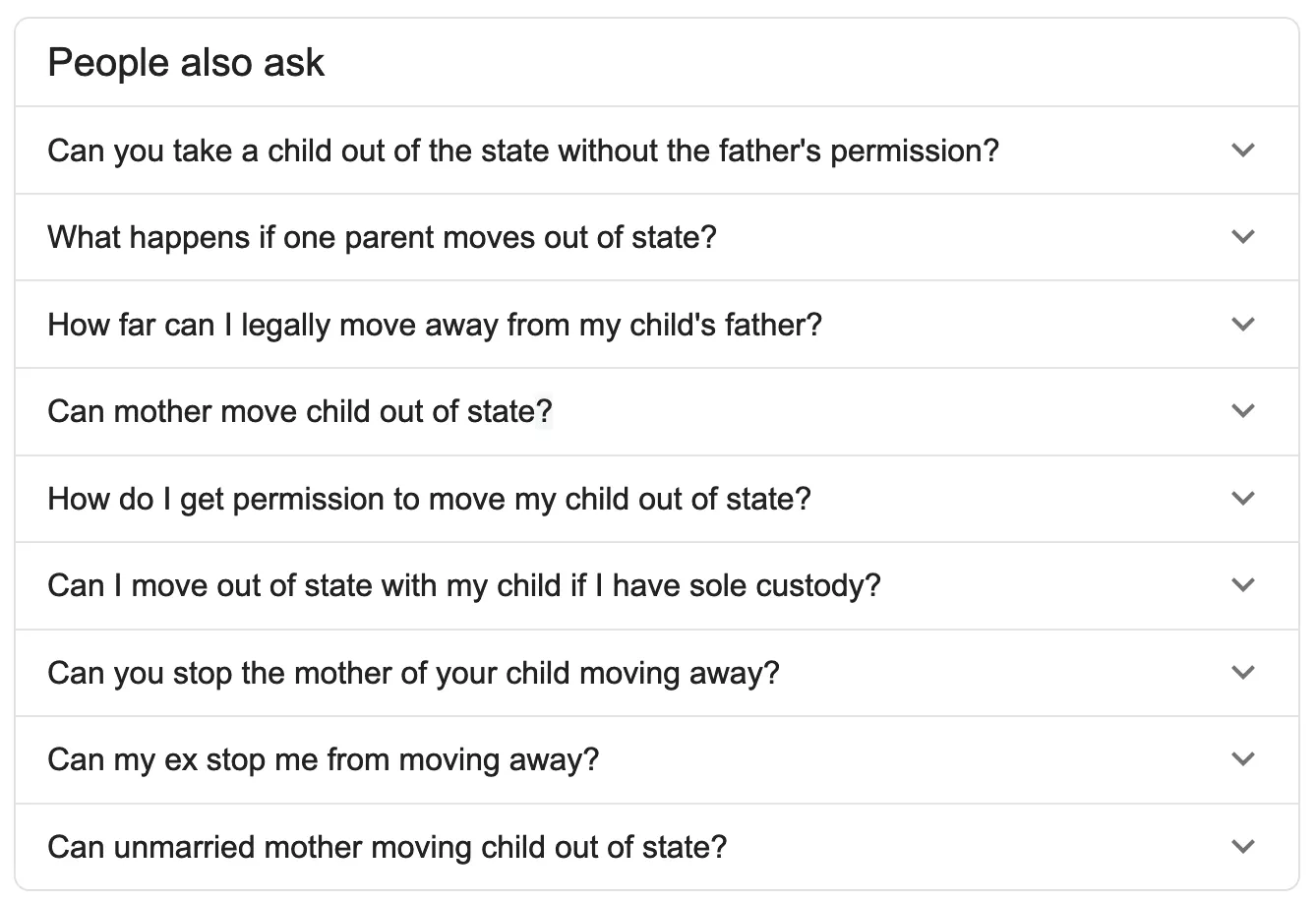Viewport: 1316px width, 903px height.
Task: Expand the arrow next to "Can mother move child out of state?"
Action: click(x=1242, y=411)
